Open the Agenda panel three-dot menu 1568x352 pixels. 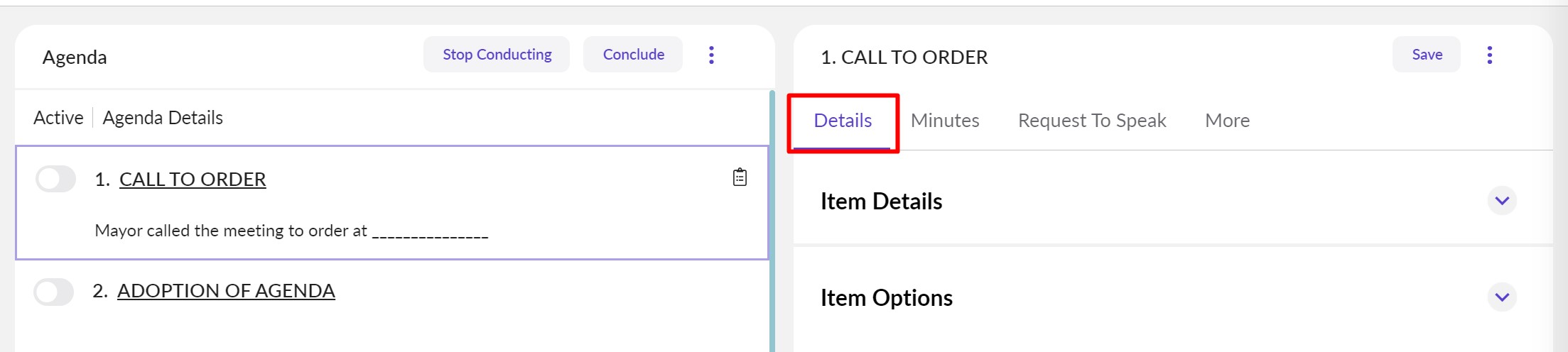tap(711, 55)
